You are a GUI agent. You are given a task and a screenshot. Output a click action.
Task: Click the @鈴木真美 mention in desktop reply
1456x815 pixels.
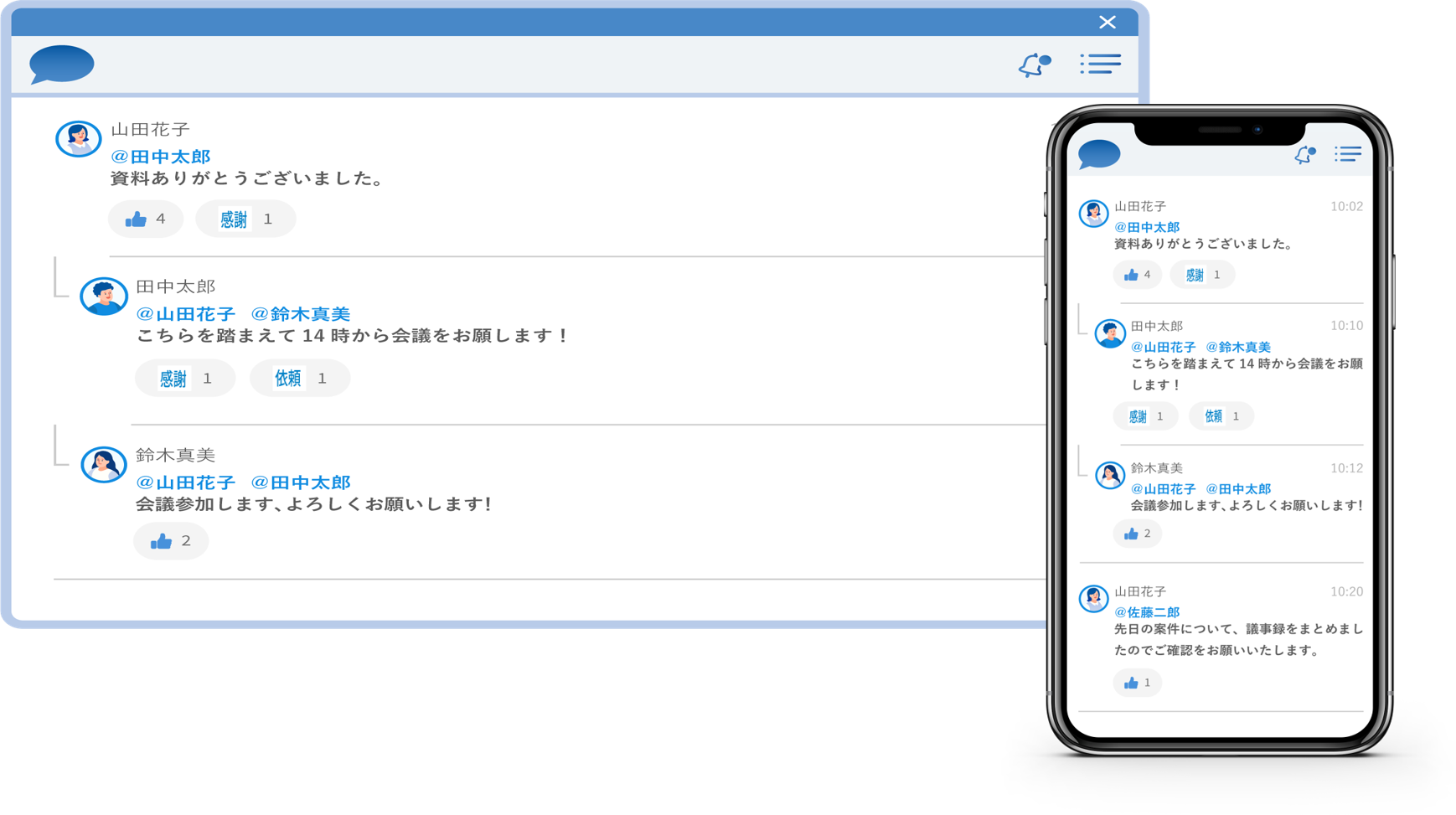[301, 314]
